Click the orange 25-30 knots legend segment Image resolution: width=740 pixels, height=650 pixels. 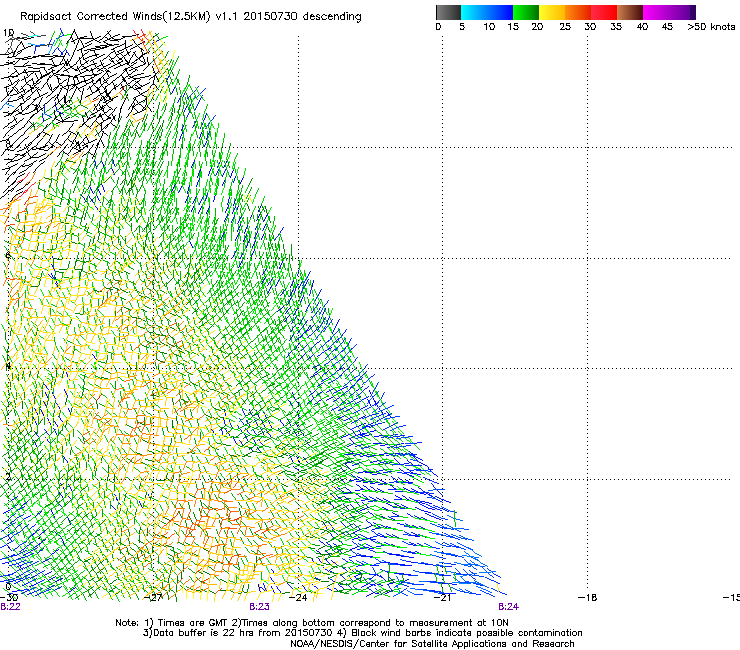pyautogui.click(x=578, y=12)
